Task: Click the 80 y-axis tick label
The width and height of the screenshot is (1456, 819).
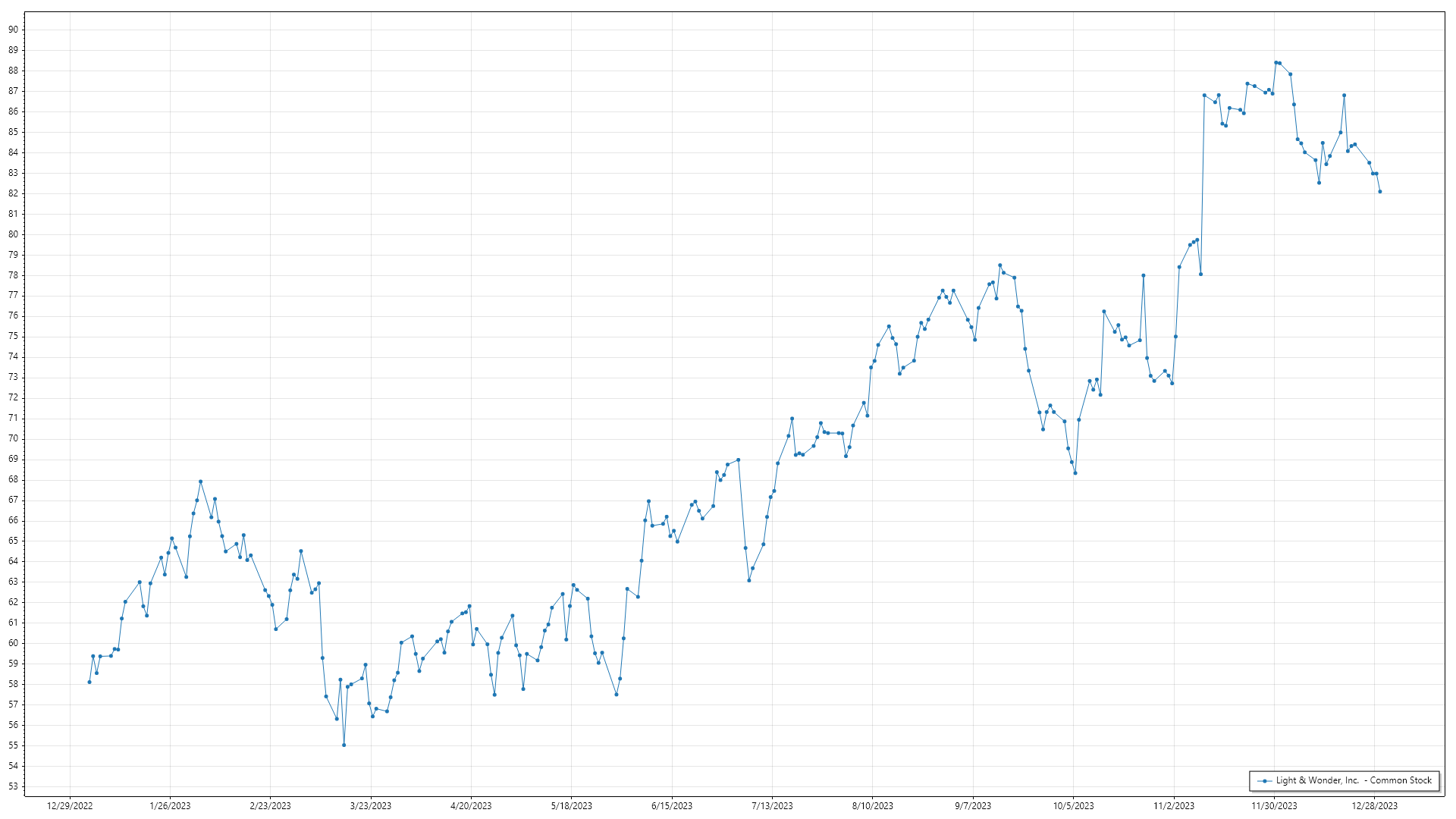Action: [x=14, y=234]
